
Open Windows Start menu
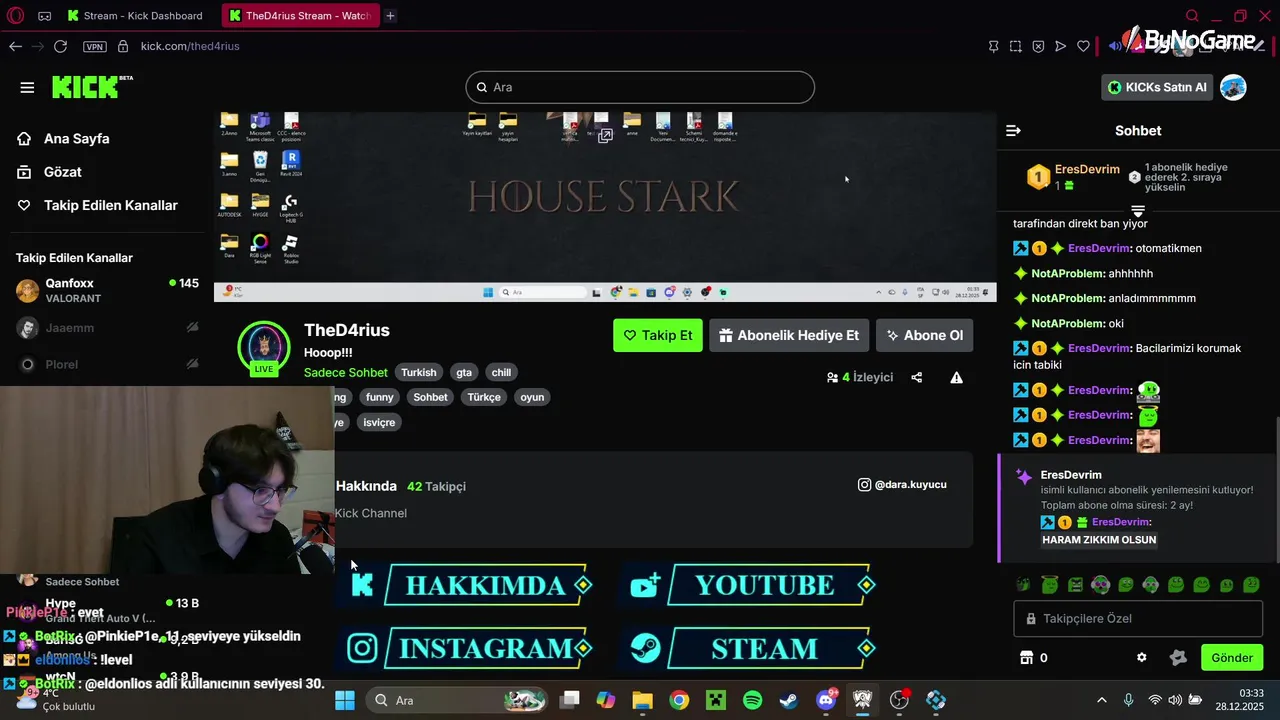(x=345, y=700)
